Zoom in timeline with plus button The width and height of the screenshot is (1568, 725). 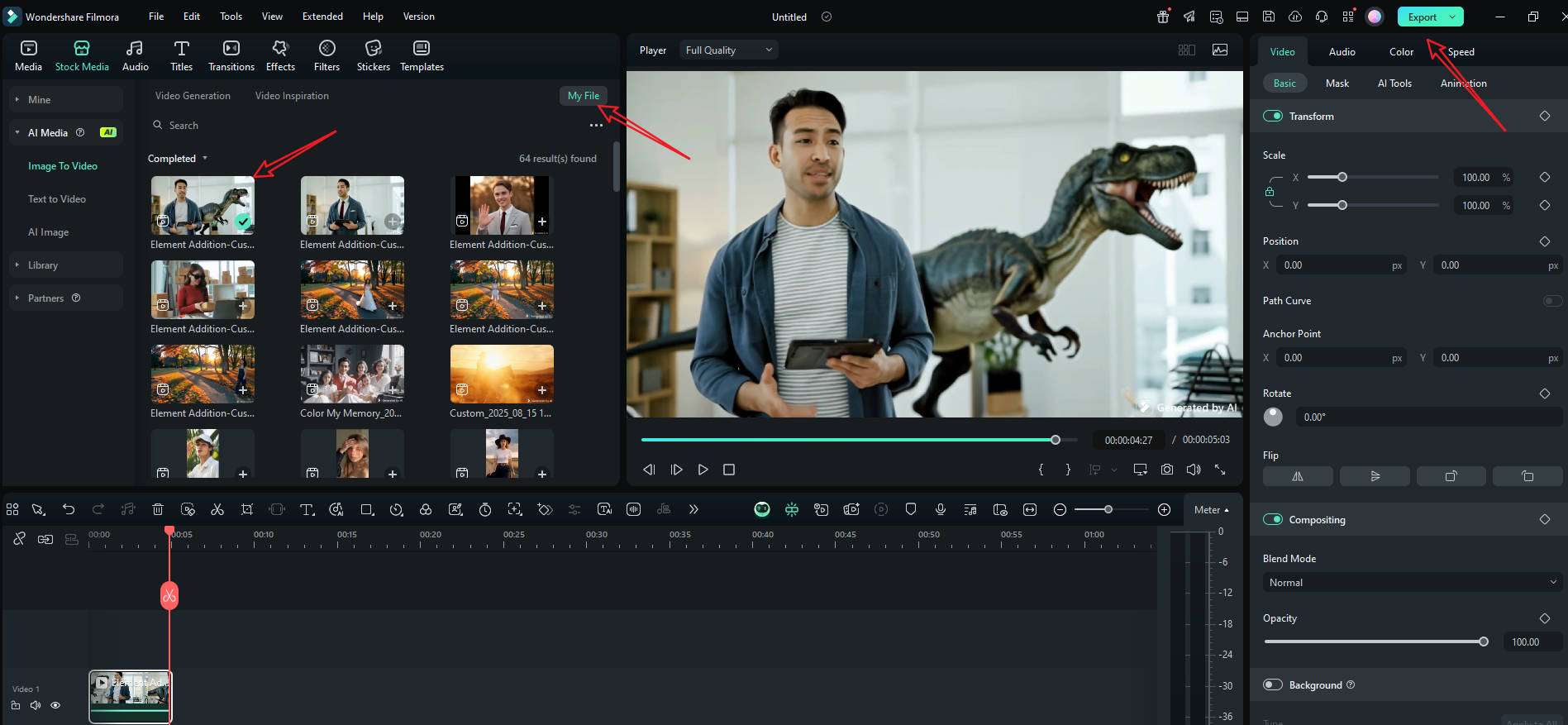pyautogui.click(x=1164, y=509)
